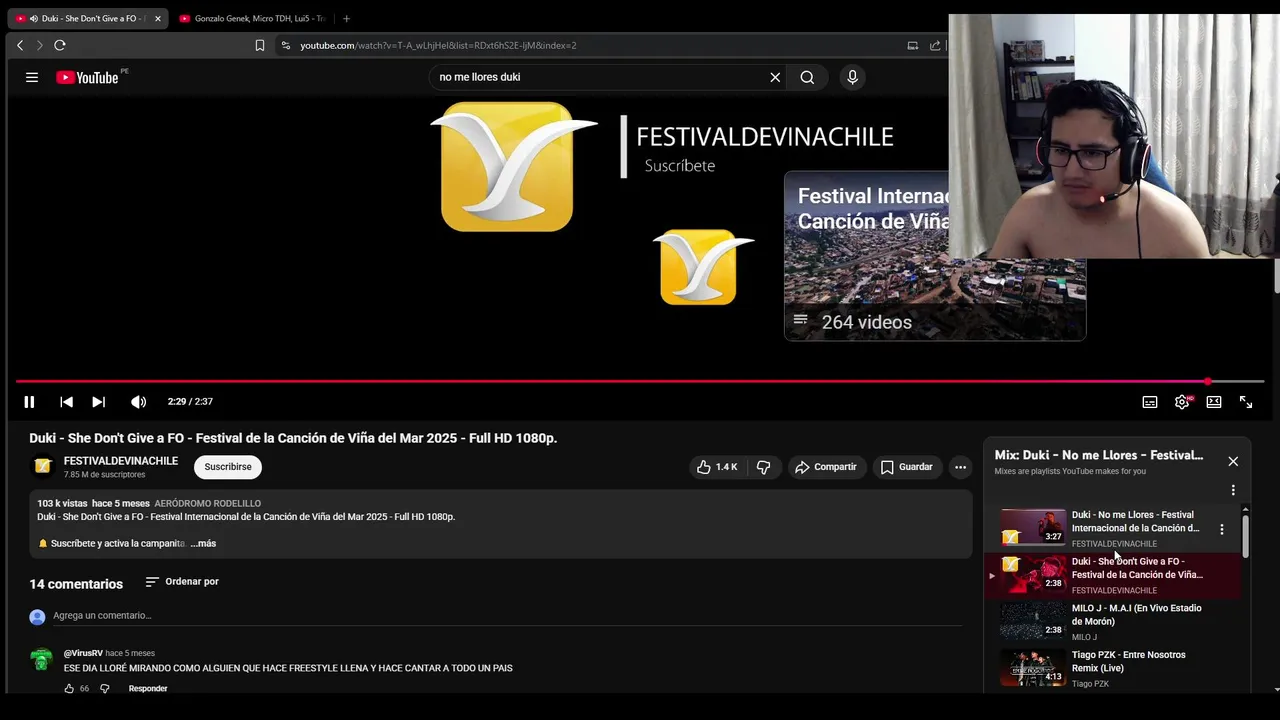Open more actions three-dot menu below video
This screenshot has width=1280, height=720.
click(x=960, y=467)
